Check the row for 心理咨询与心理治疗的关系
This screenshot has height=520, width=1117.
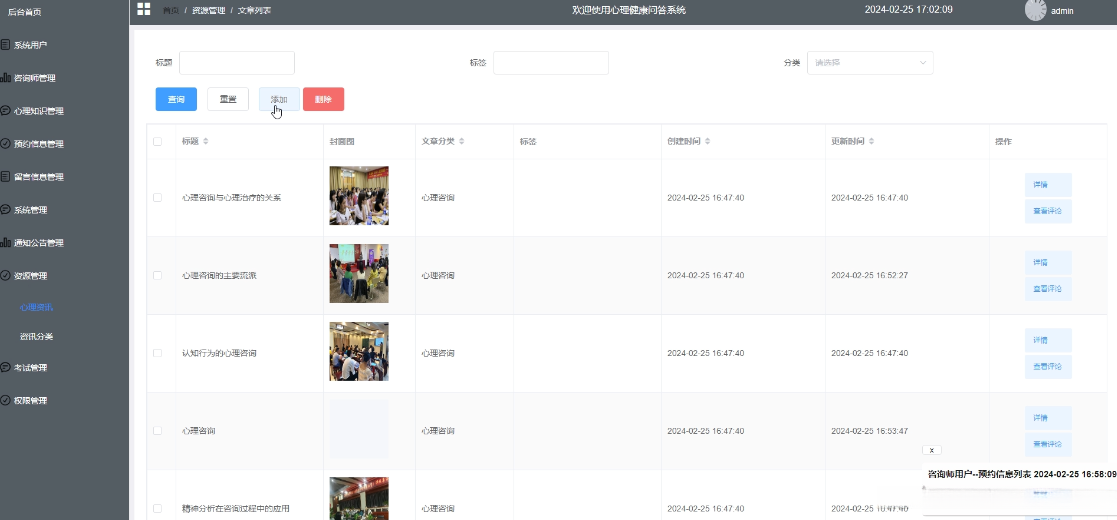(x=157, y=197)
